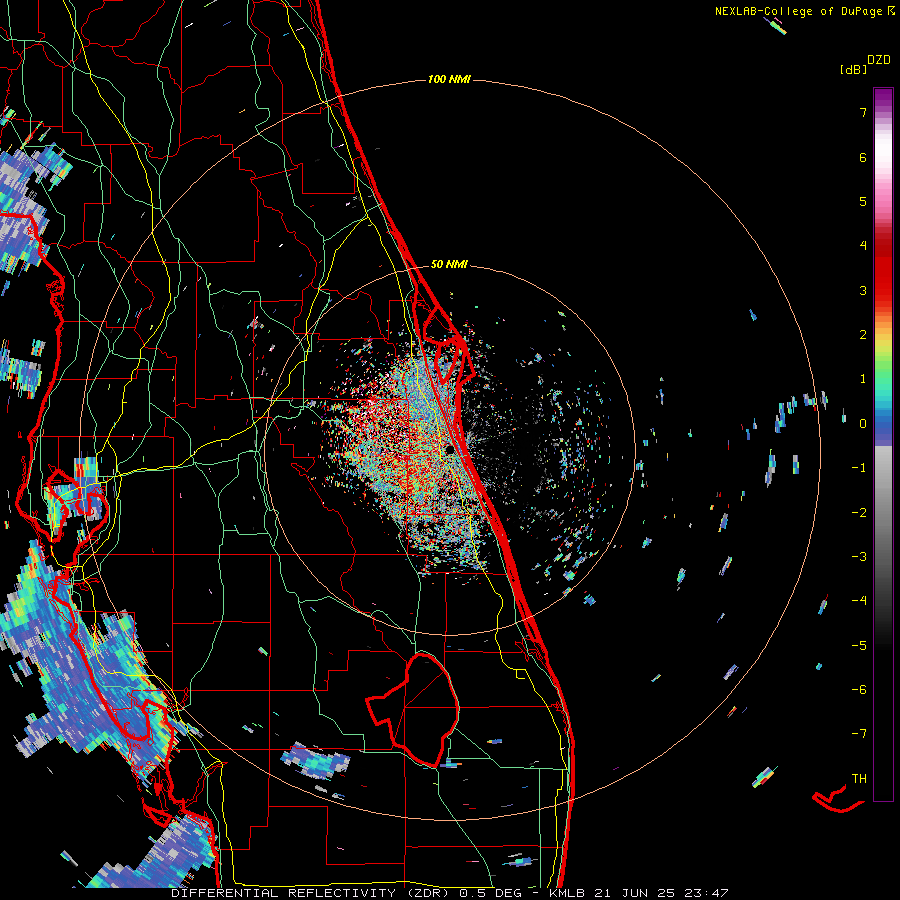900x900 pixels.
Task: Click the color scale value -2
Action: pyautogui.click(x=859, y=513)
